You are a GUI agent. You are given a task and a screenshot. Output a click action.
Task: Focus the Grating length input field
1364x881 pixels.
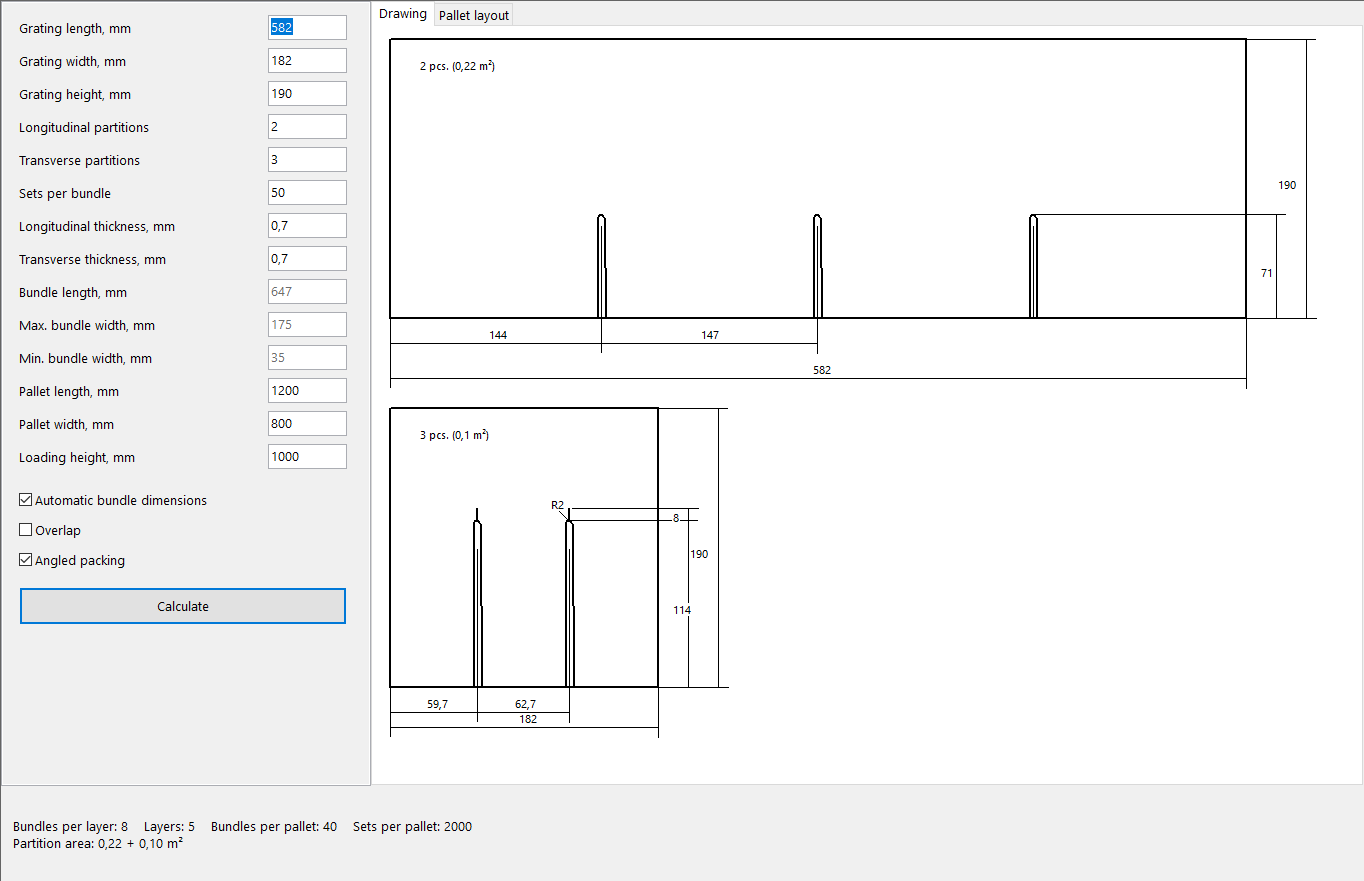pyautogui.click(x=307, y=28)
